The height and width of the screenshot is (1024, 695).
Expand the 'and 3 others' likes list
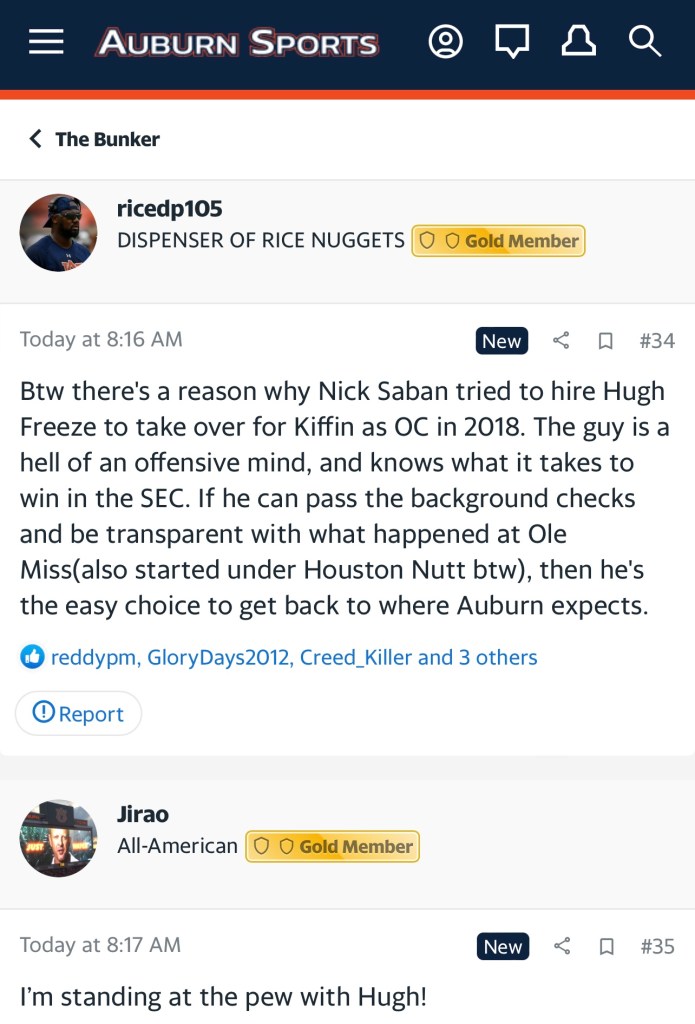[477, 657]
